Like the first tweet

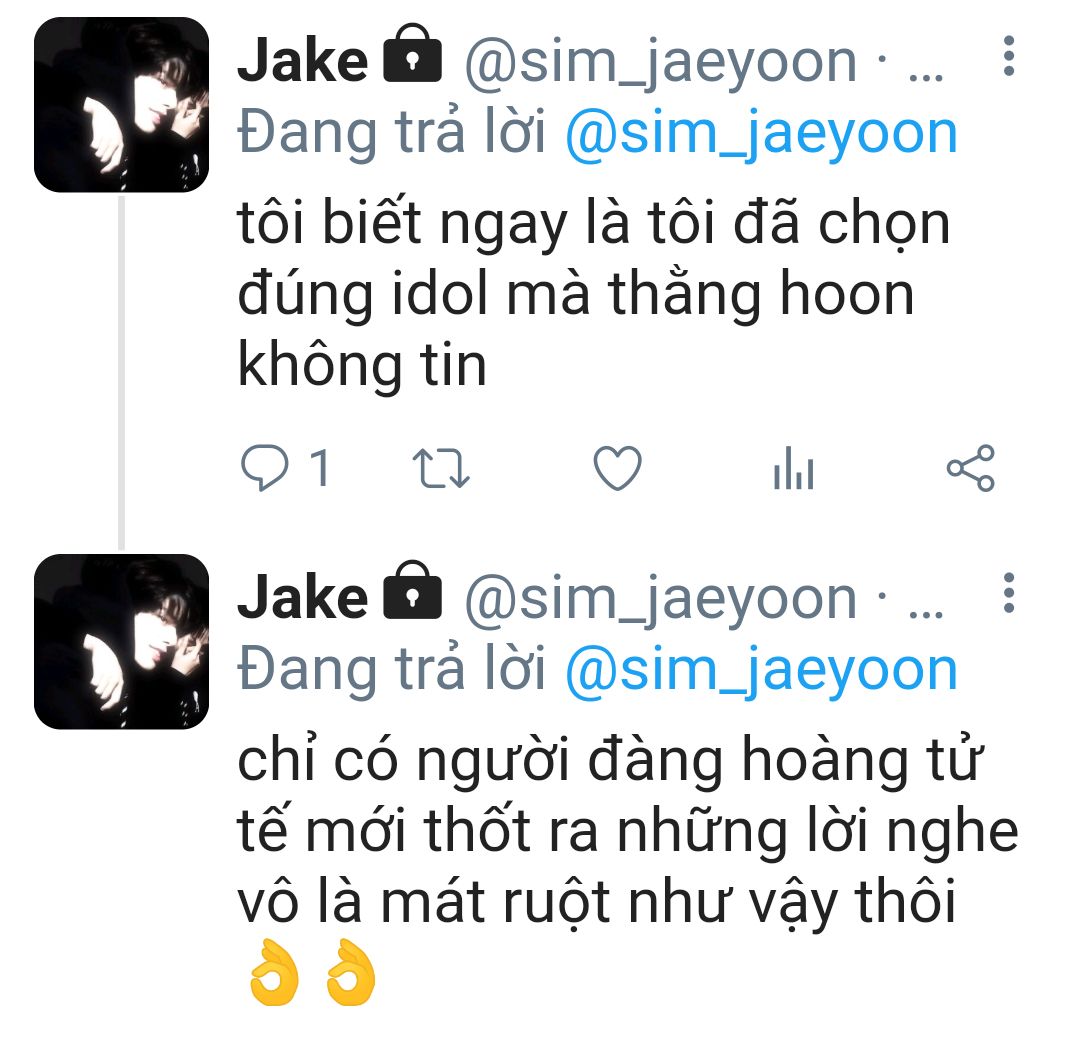pyautogui.click(x=617, y=468)
